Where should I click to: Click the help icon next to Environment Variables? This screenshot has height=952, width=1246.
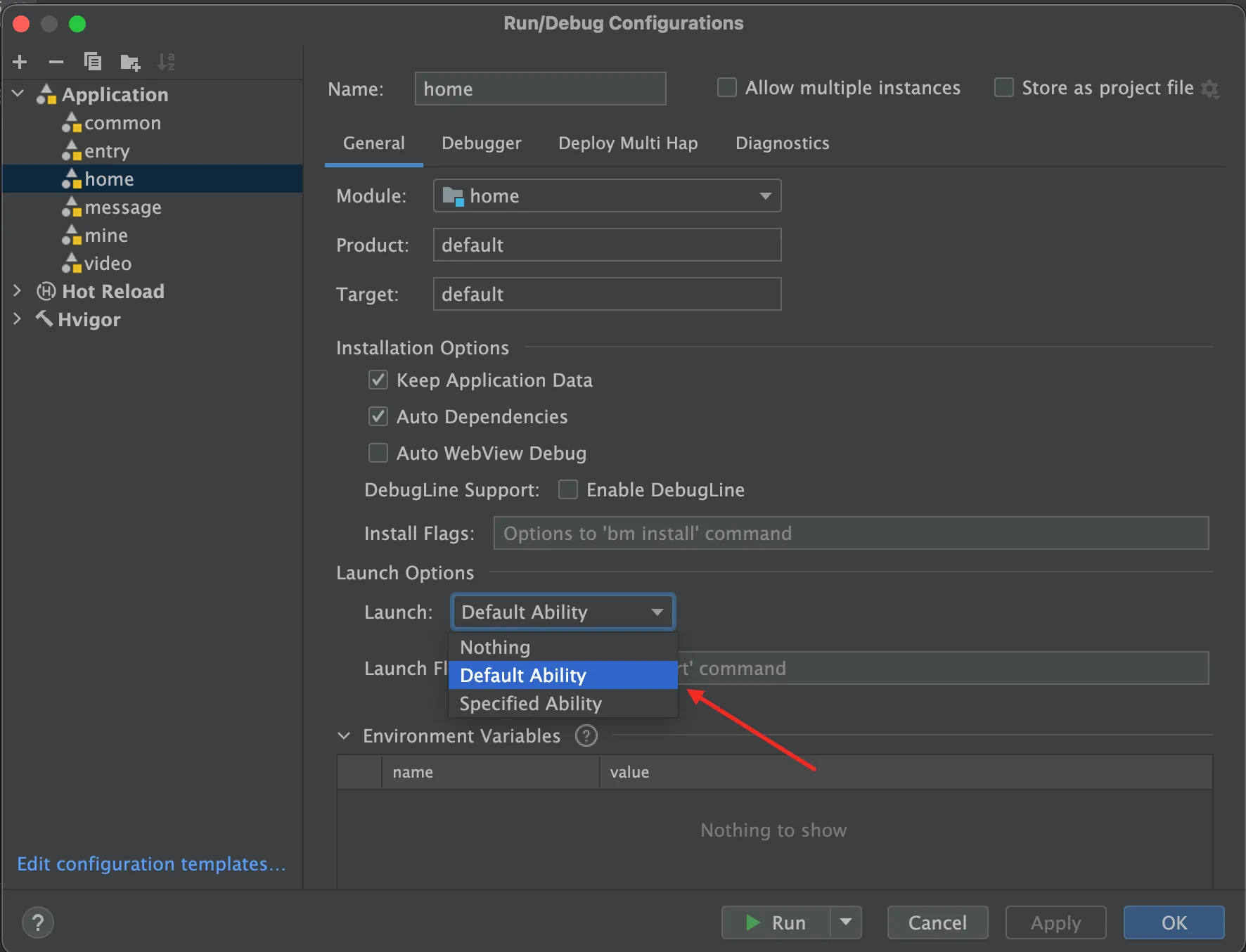click(x=586, y=736)
